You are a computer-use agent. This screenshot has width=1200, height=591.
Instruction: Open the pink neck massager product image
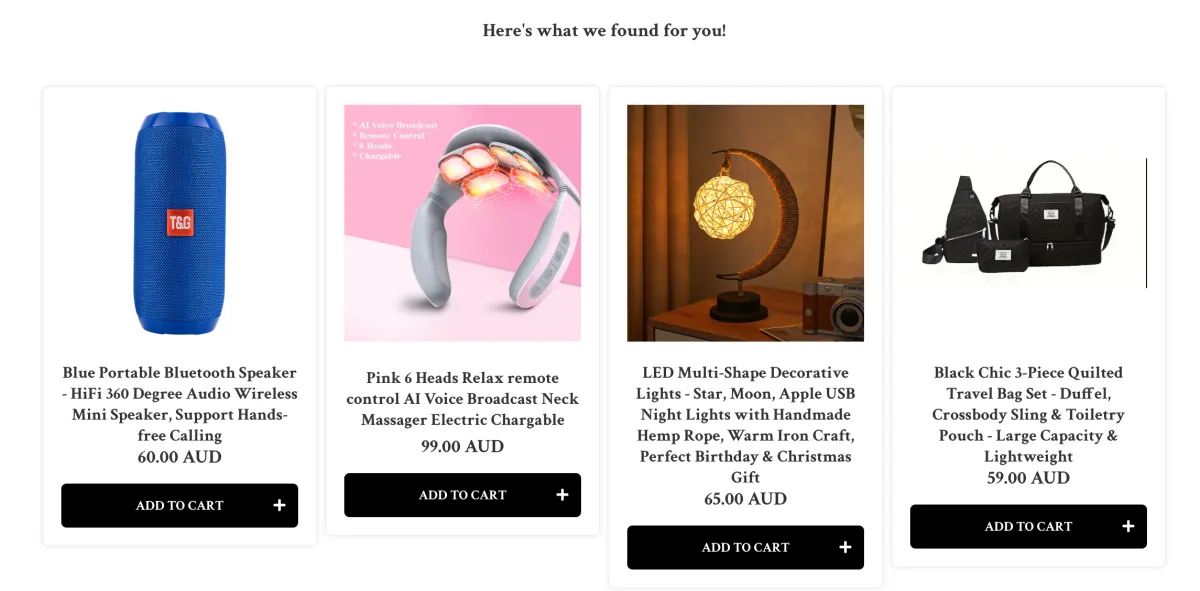(462, 223)
